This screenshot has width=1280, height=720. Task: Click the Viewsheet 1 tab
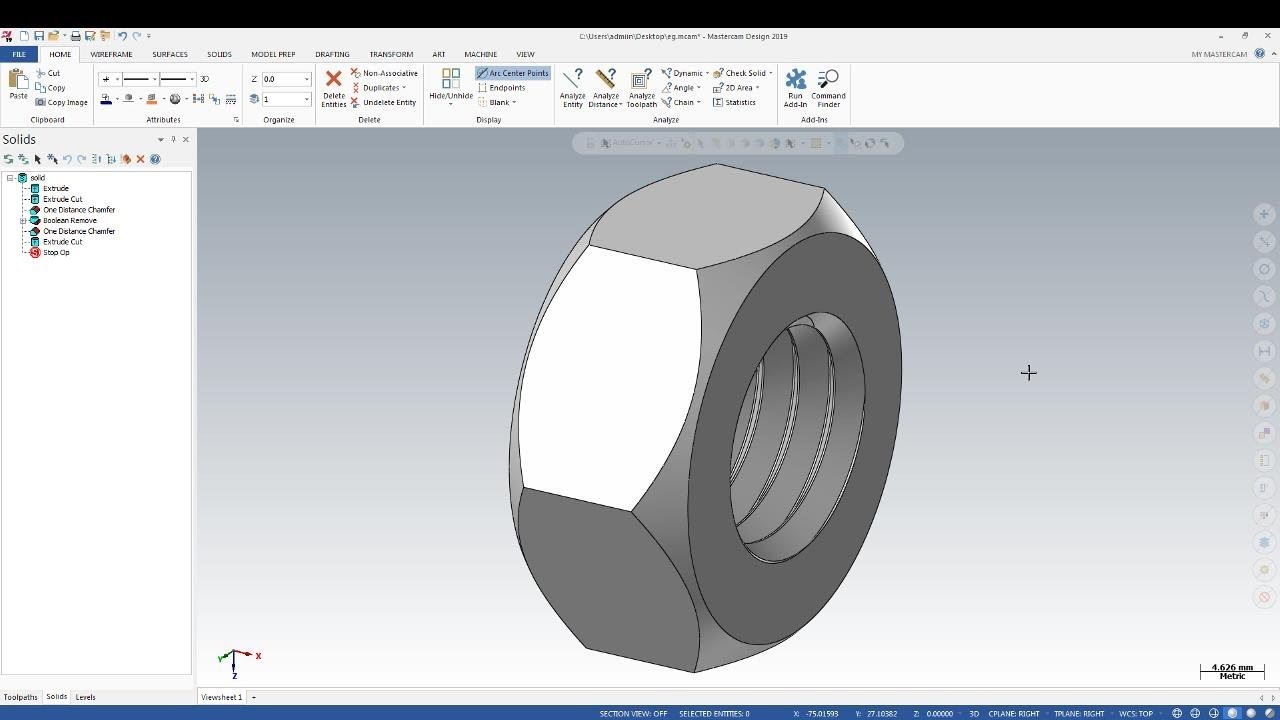221,697
